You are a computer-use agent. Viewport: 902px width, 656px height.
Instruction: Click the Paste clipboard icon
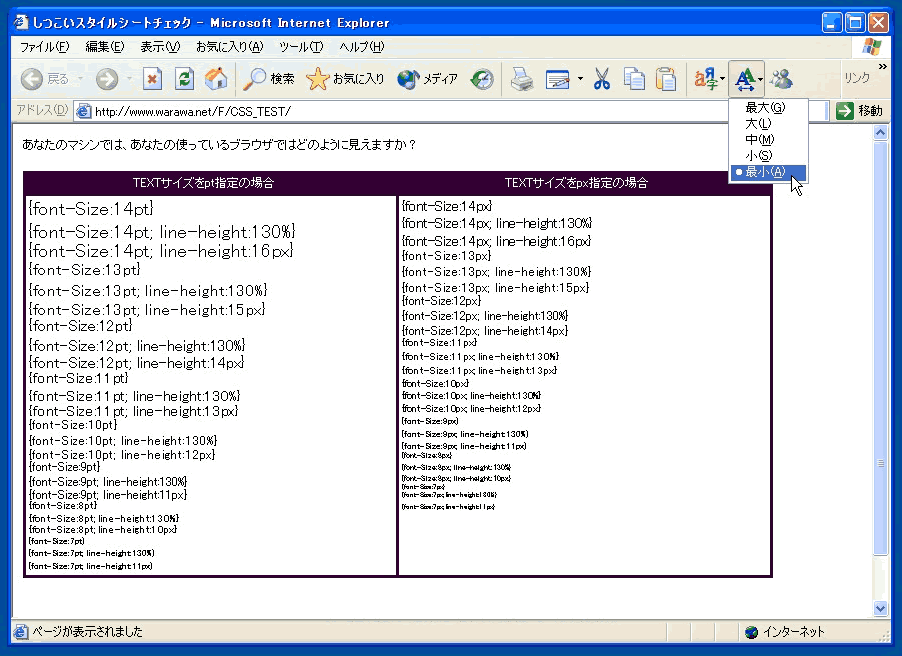[x=666, y=79]
